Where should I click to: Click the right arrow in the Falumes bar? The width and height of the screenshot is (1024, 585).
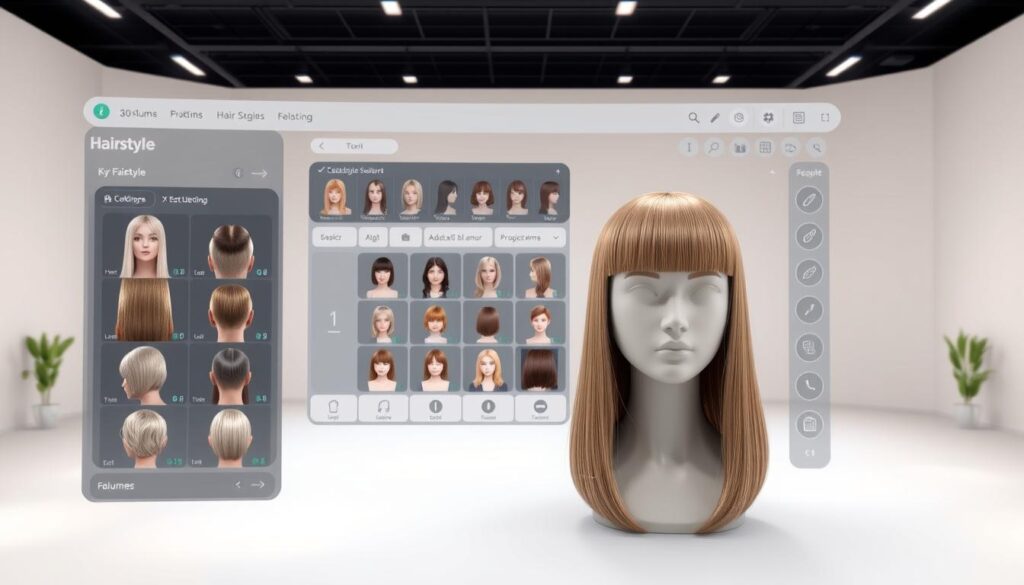258,484
